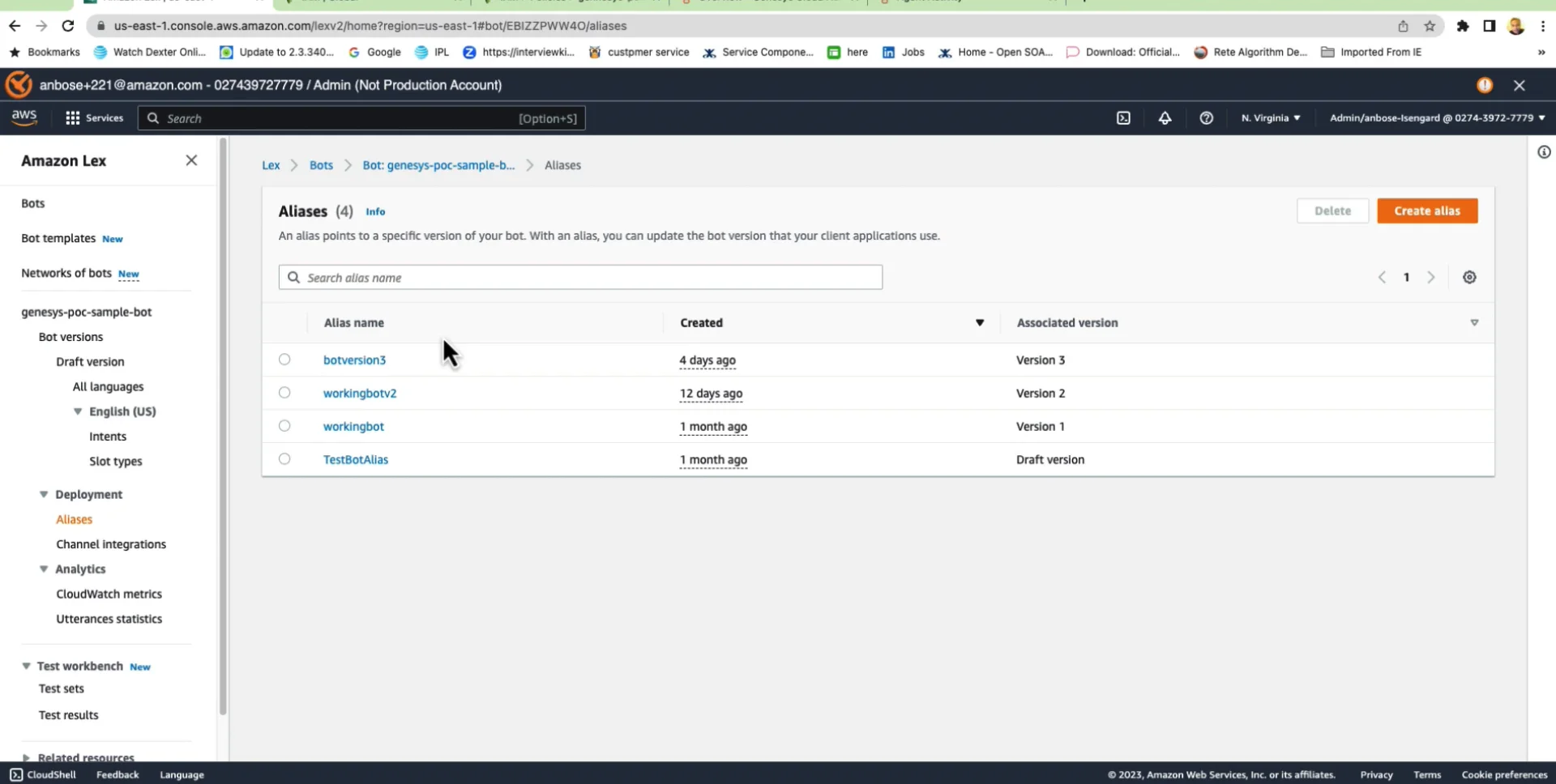Open the Bots breadcrumb page
Image resolution: width=1556 pixels, height=784 pixels.
click(321, 165)
